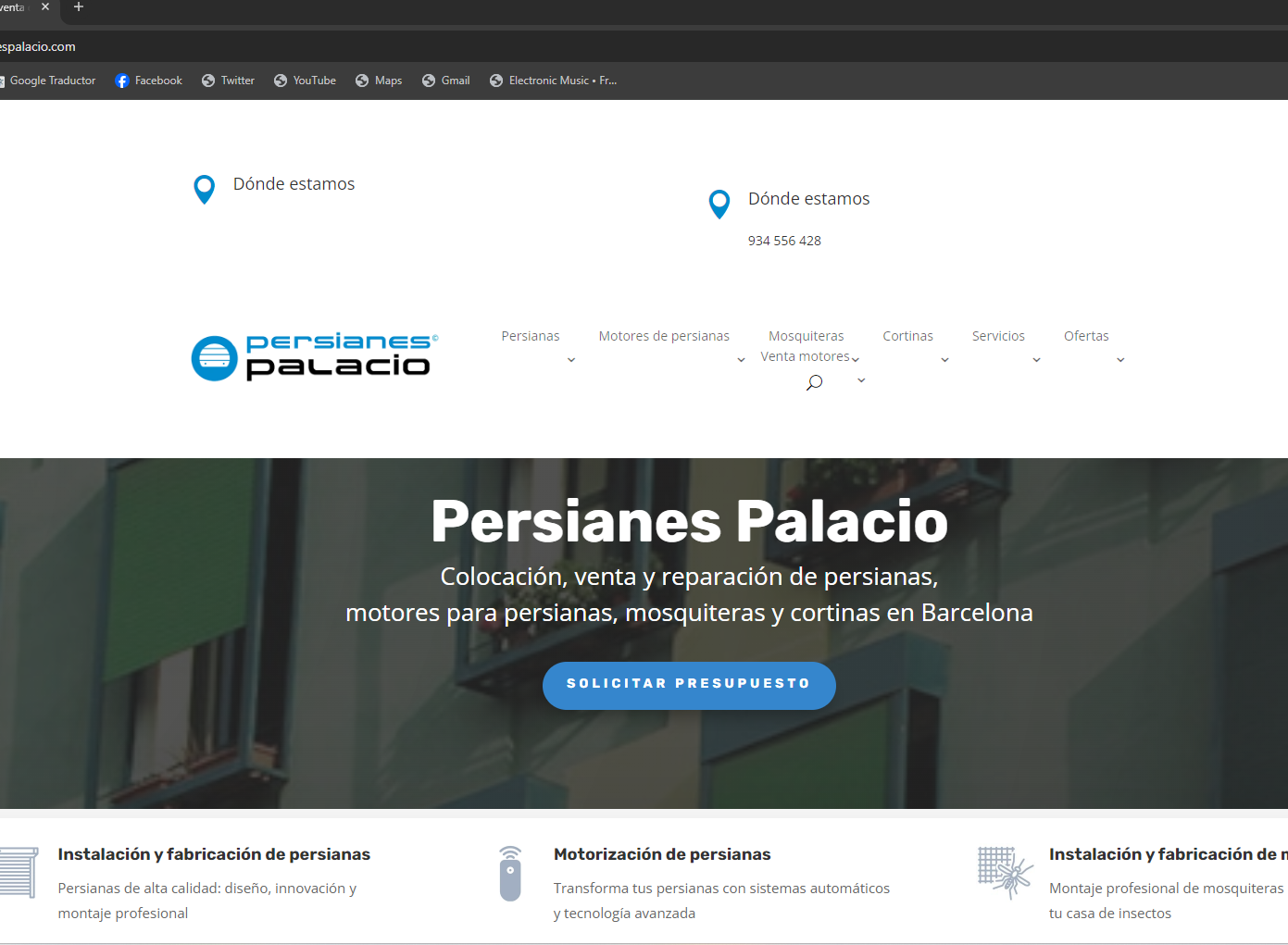
Task: Click 'Transforma tus persianas' description text
Action: pos(721,901)
